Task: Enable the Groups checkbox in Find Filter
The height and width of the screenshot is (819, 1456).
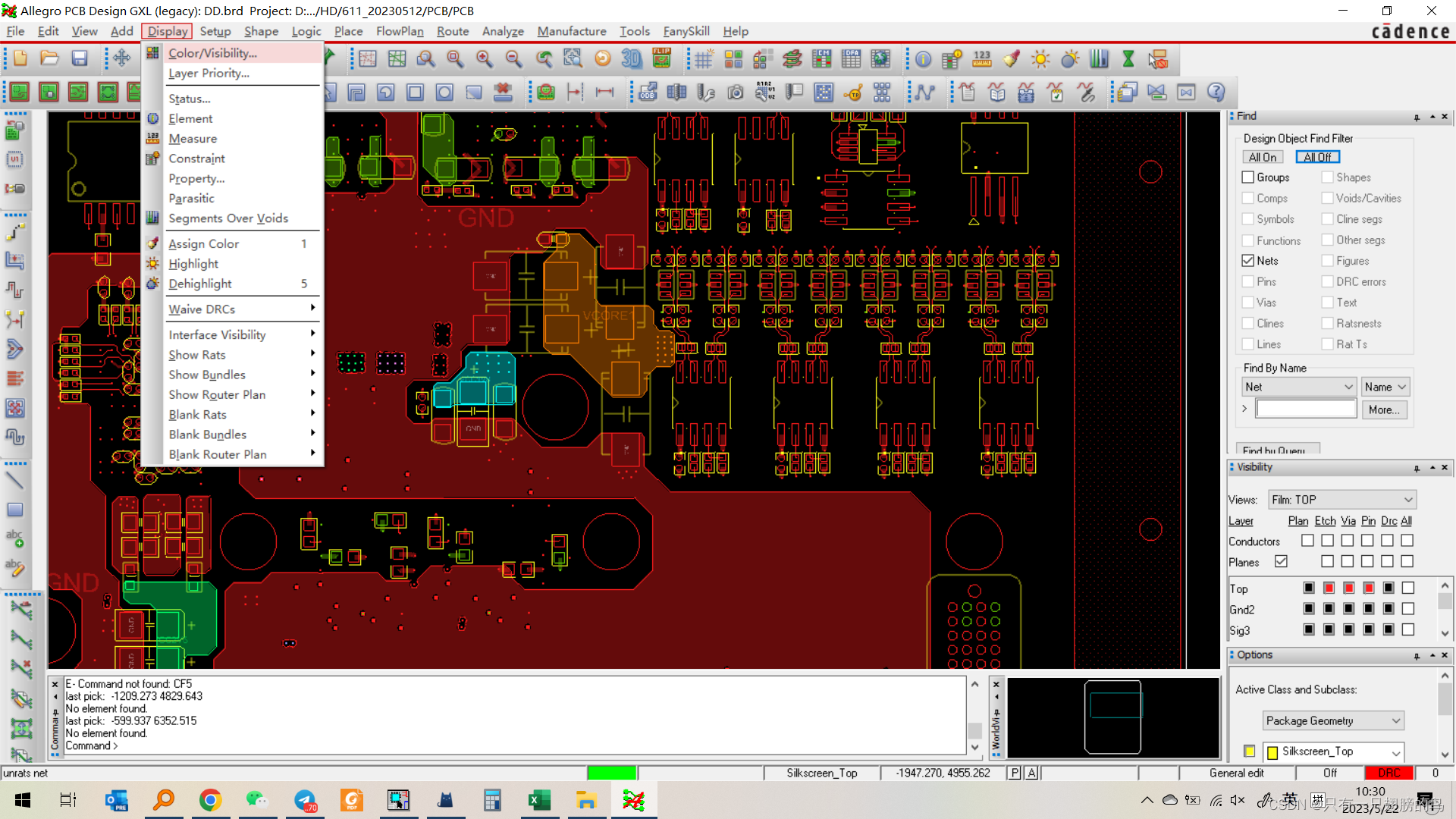Action: click(x=1248, y=177)
